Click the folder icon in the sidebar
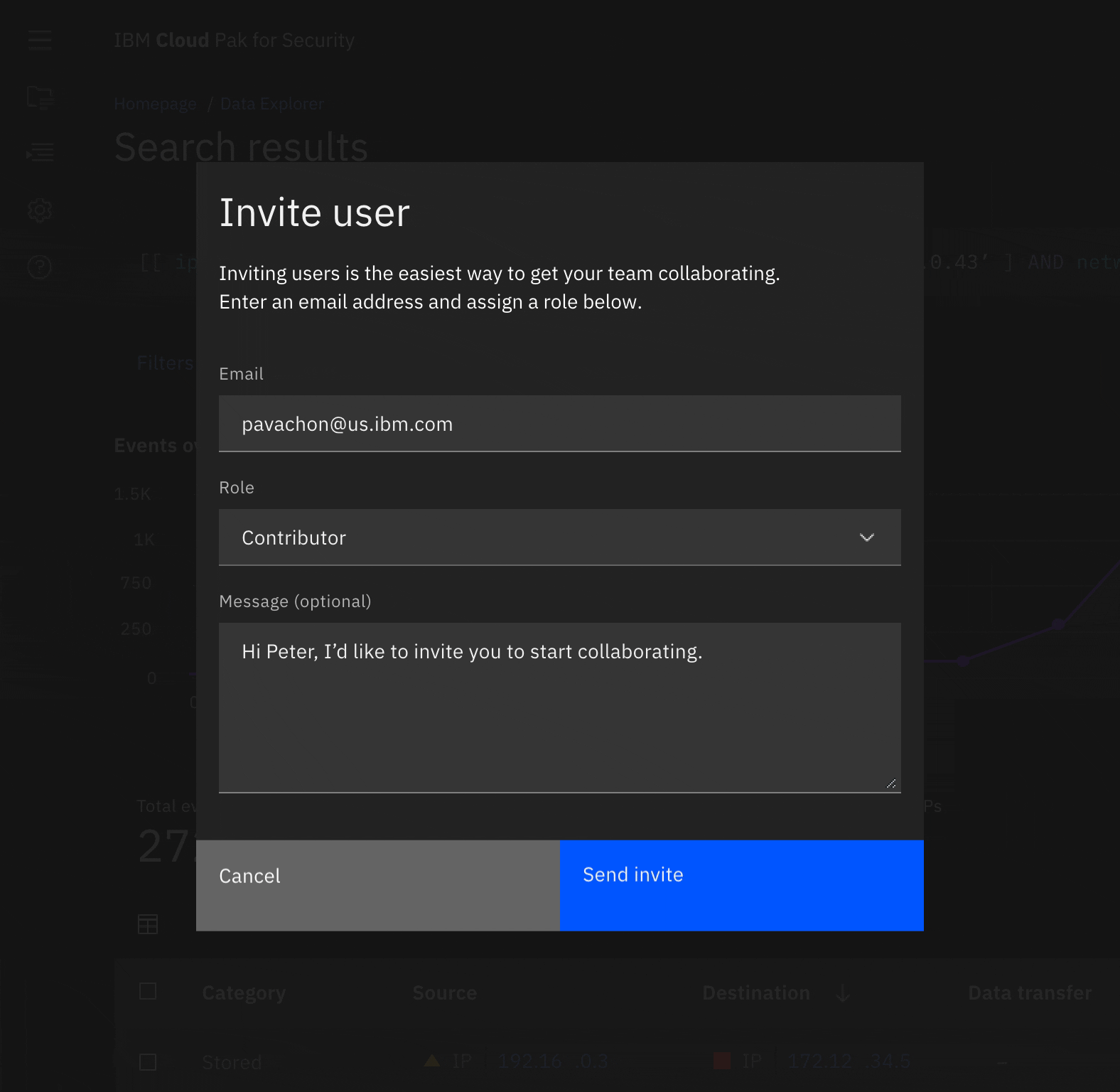Screen dimensions: 1120x1092 [40, 97]
